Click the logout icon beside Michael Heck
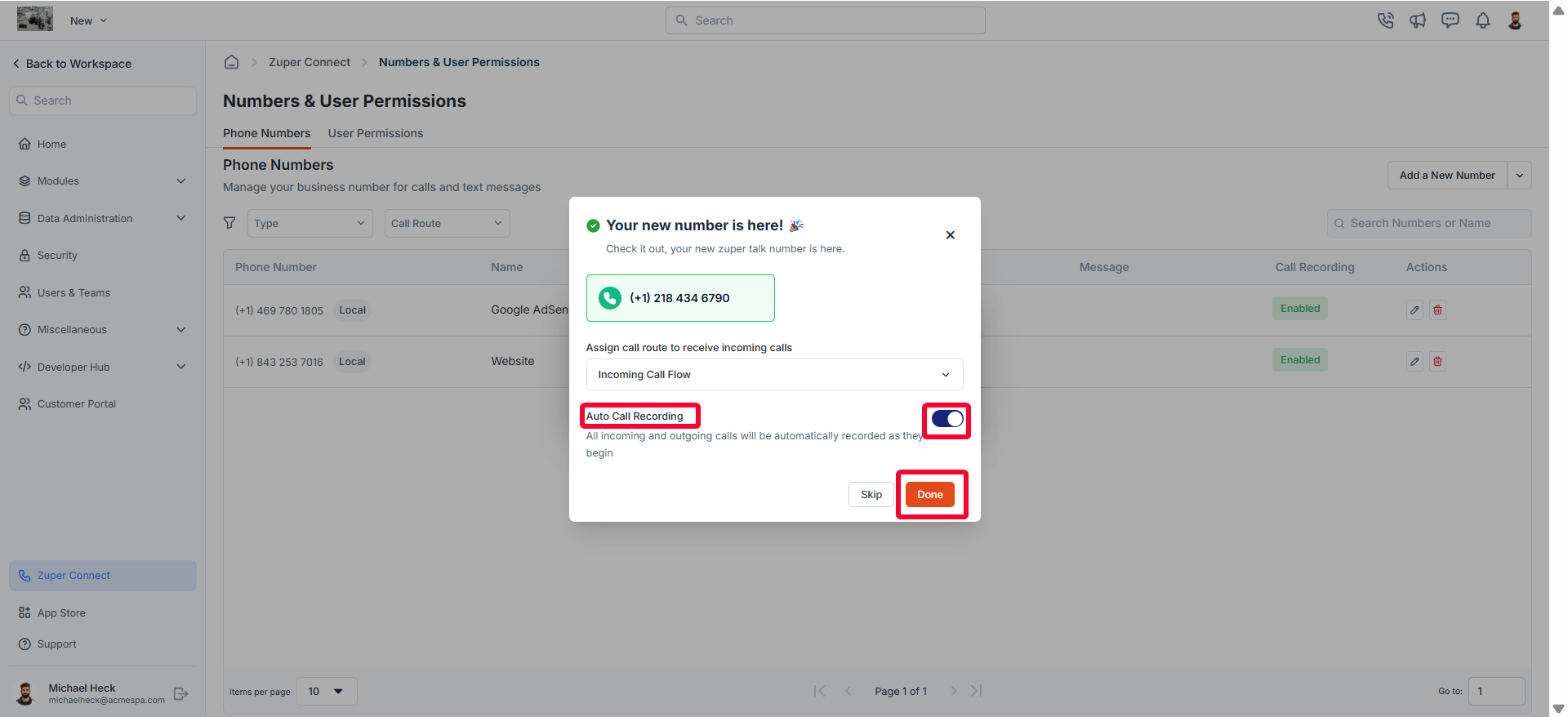This screenshot has height=717, width=1568. (181, 693)
